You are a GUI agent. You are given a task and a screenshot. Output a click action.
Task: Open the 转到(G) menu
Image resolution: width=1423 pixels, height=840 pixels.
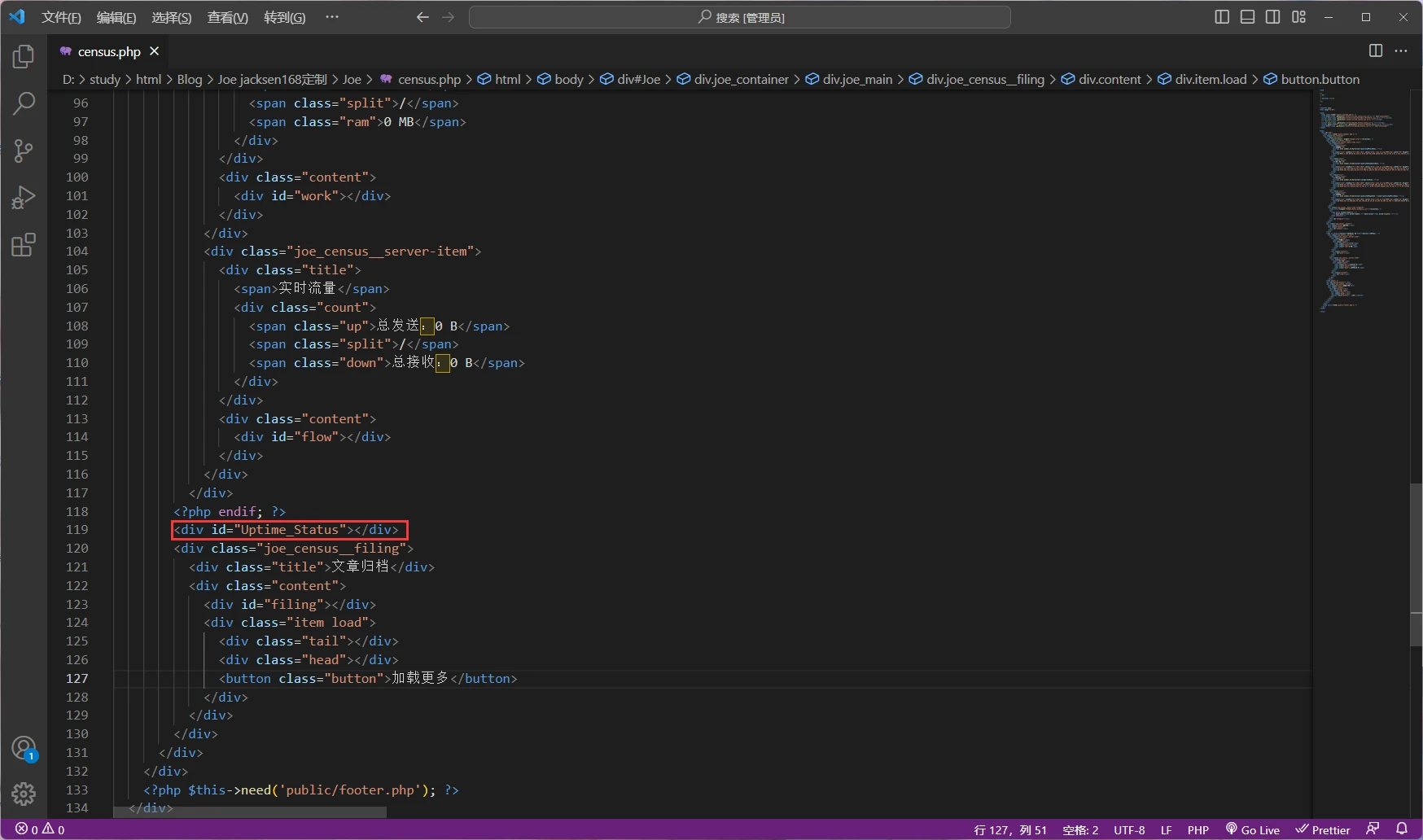point(285,17)
